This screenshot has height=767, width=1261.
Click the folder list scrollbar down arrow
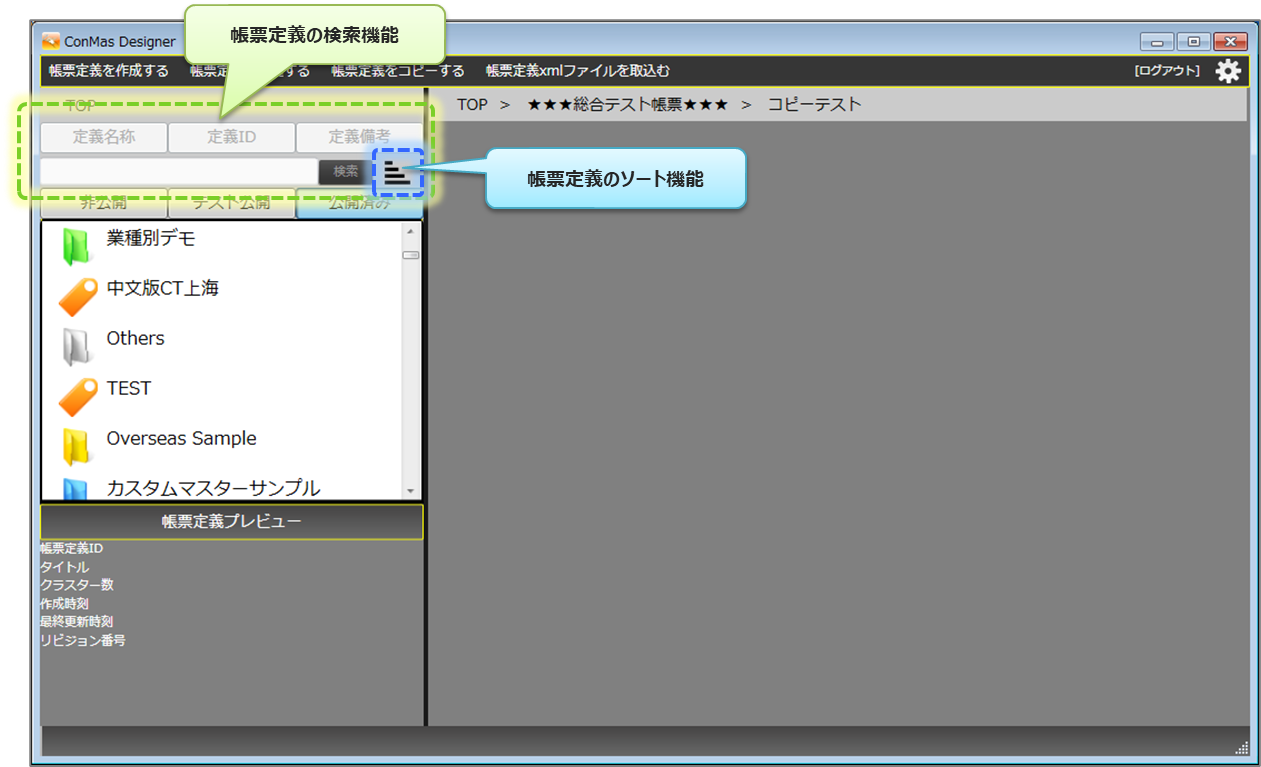410,491
